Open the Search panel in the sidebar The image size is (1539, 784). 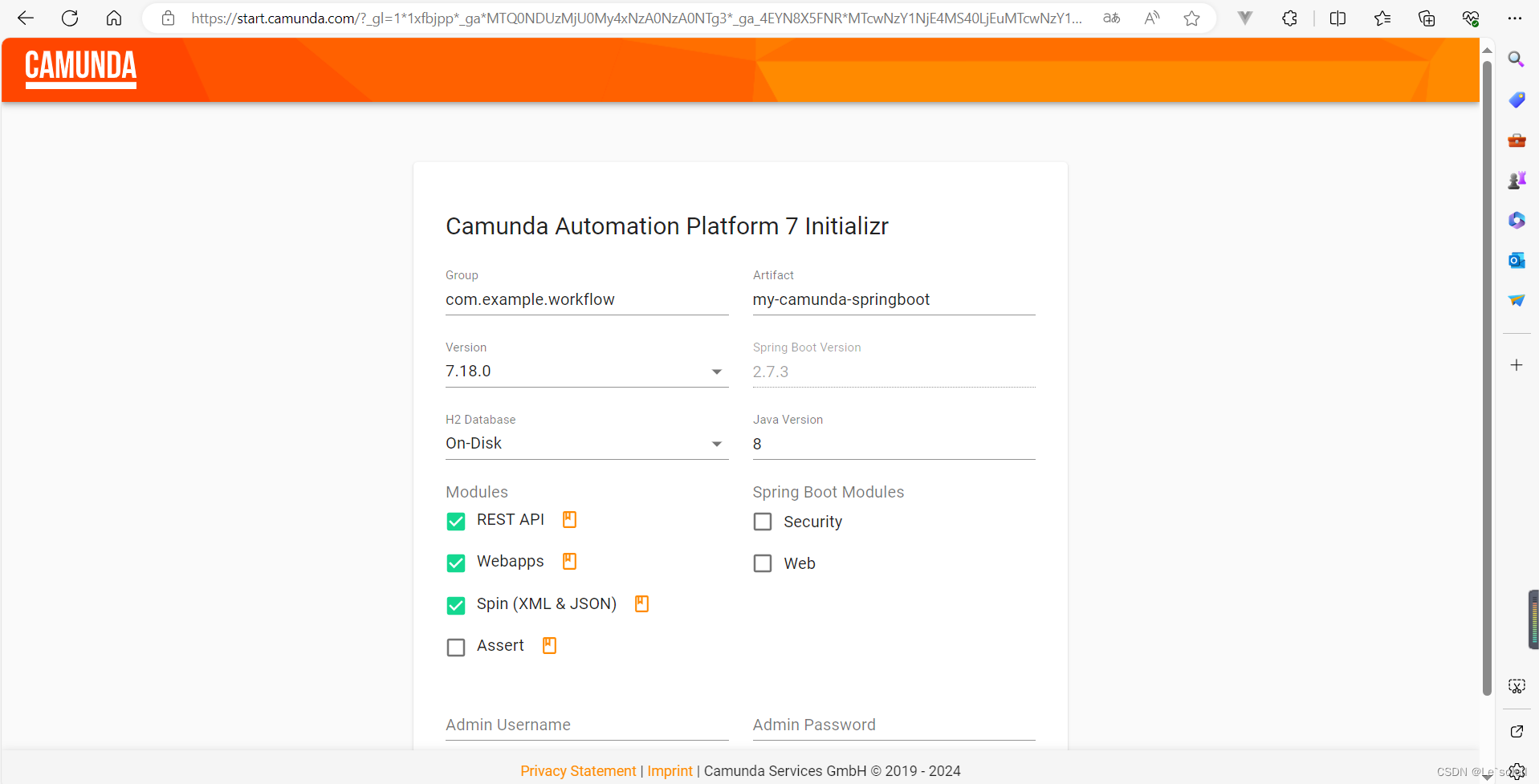(1516, 59)
